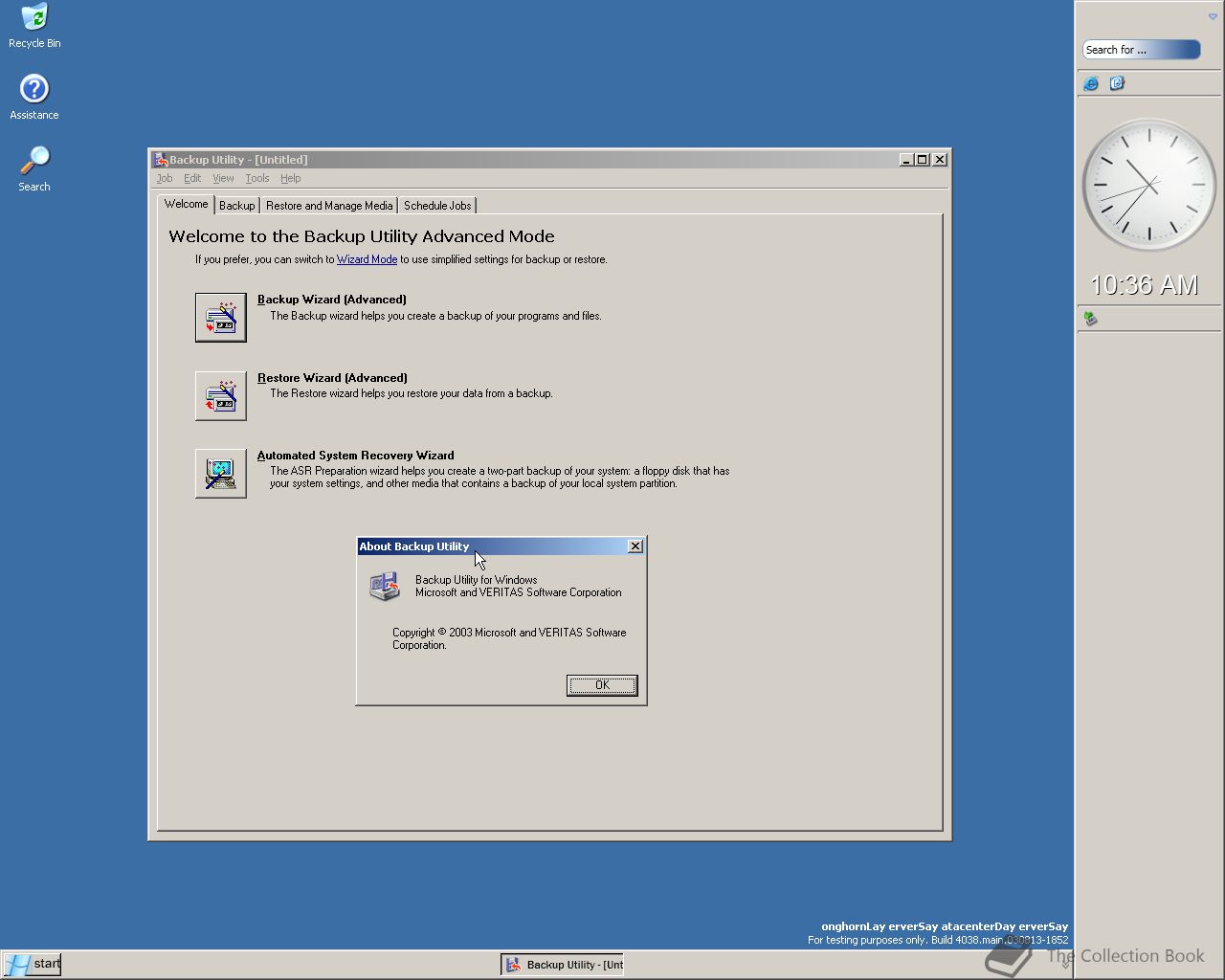Viewport: 1225px width, 980px height.
Task: Click the About Backup Utility title bar
Action: coord(492,546)
